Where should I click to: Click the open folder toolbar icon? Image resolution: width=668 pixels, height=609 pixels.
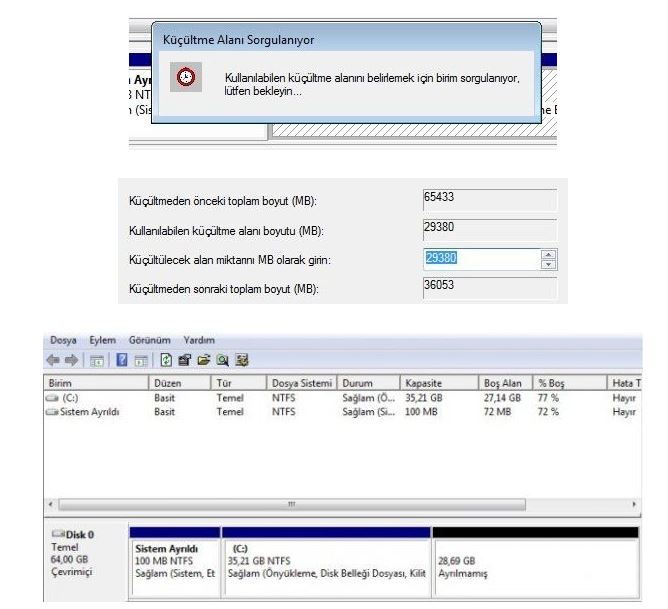tap(204, 360)
